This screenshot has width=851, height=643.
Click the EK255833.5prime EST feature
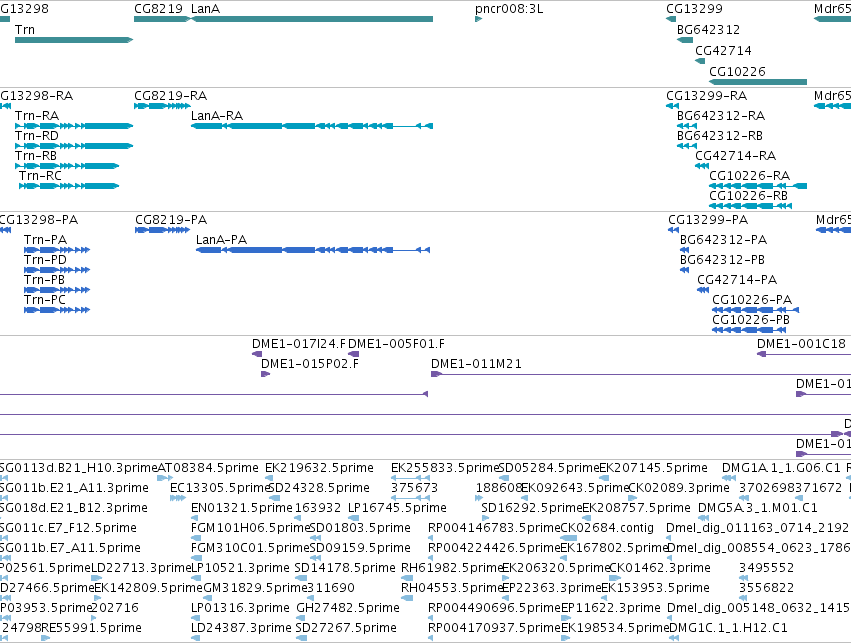coord(411,478)
